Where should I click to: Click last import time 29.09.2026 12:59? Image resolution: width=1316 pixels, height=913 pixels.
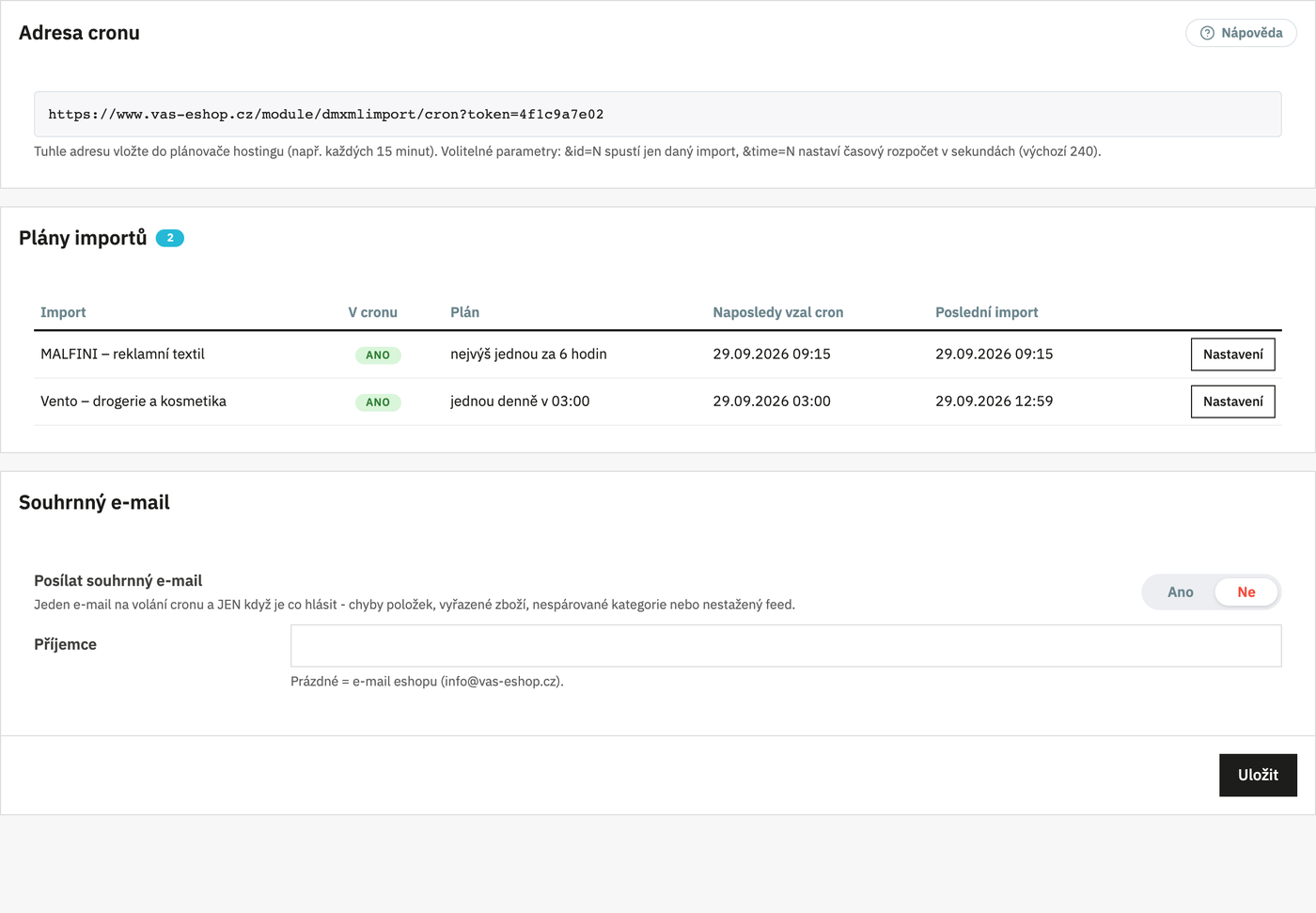pyautogui.click(x=994, y=401)
